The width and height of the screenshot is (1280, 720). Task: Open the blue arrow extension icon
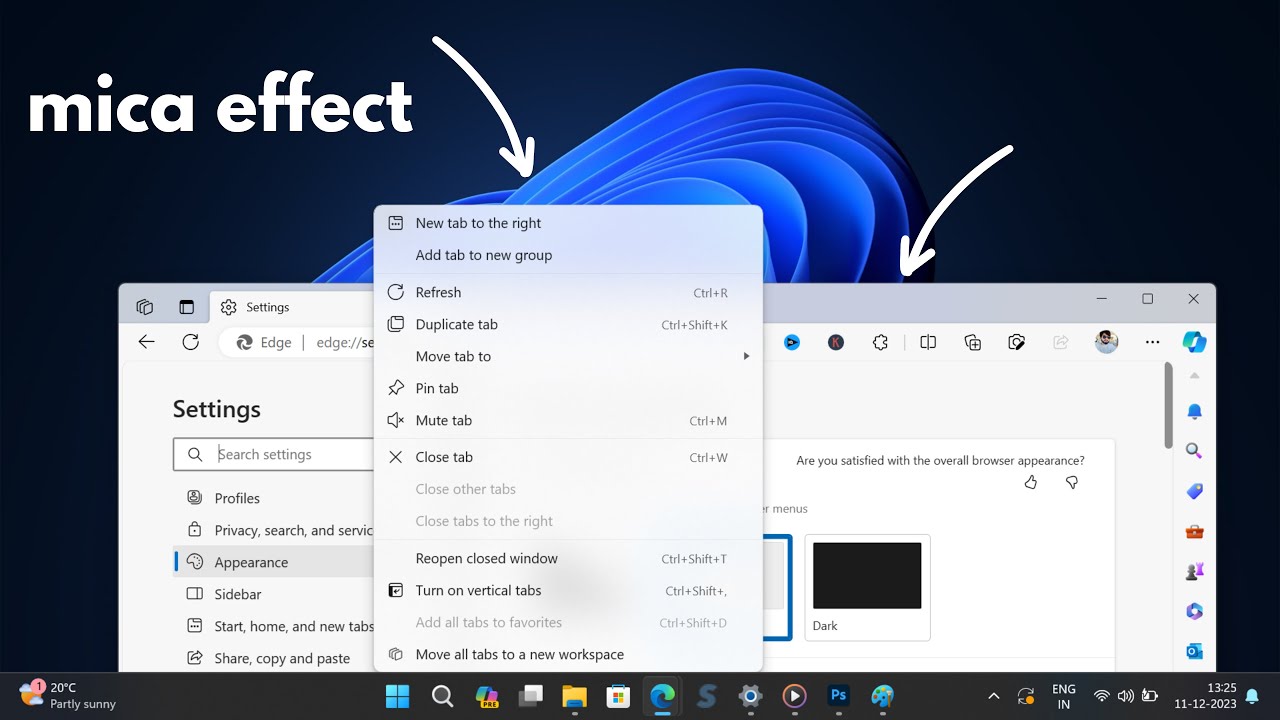coord(792,342)
